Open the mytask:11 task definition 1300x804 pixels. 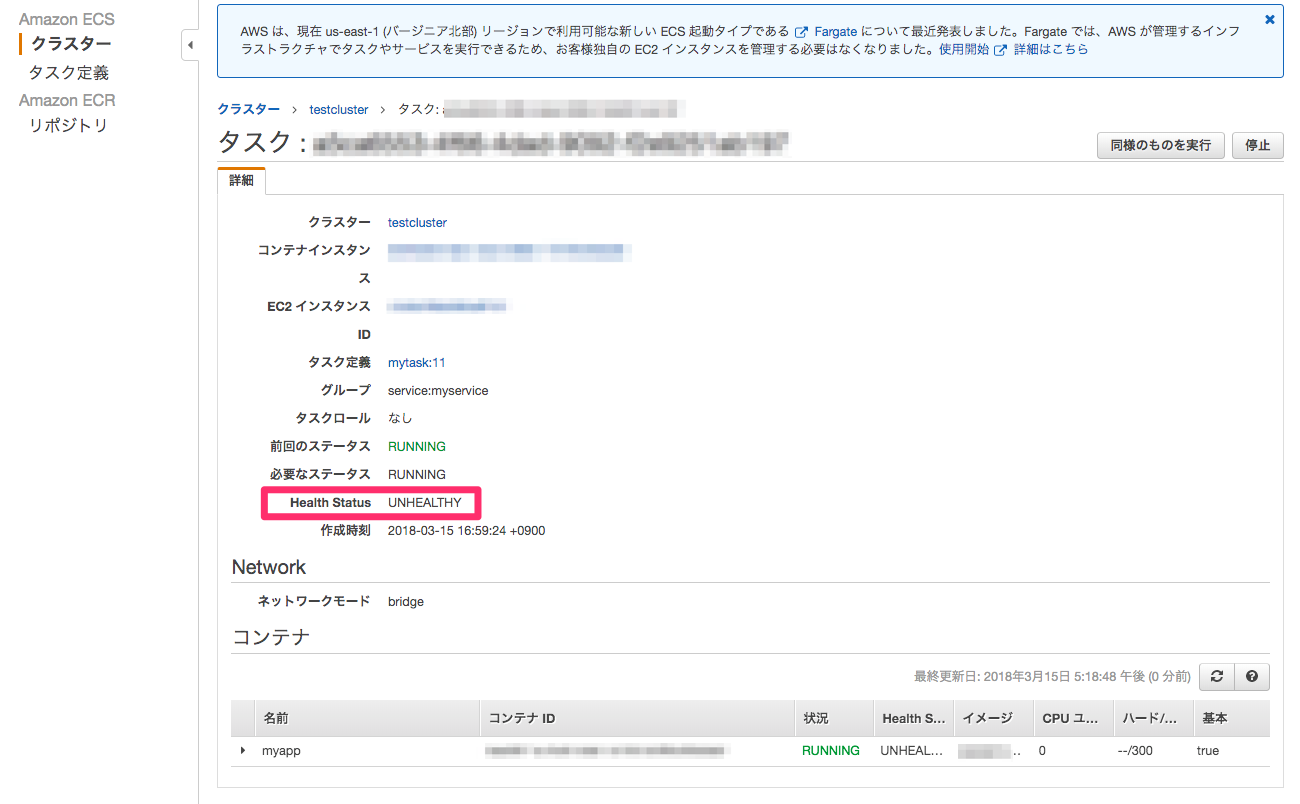click(416, 362)
